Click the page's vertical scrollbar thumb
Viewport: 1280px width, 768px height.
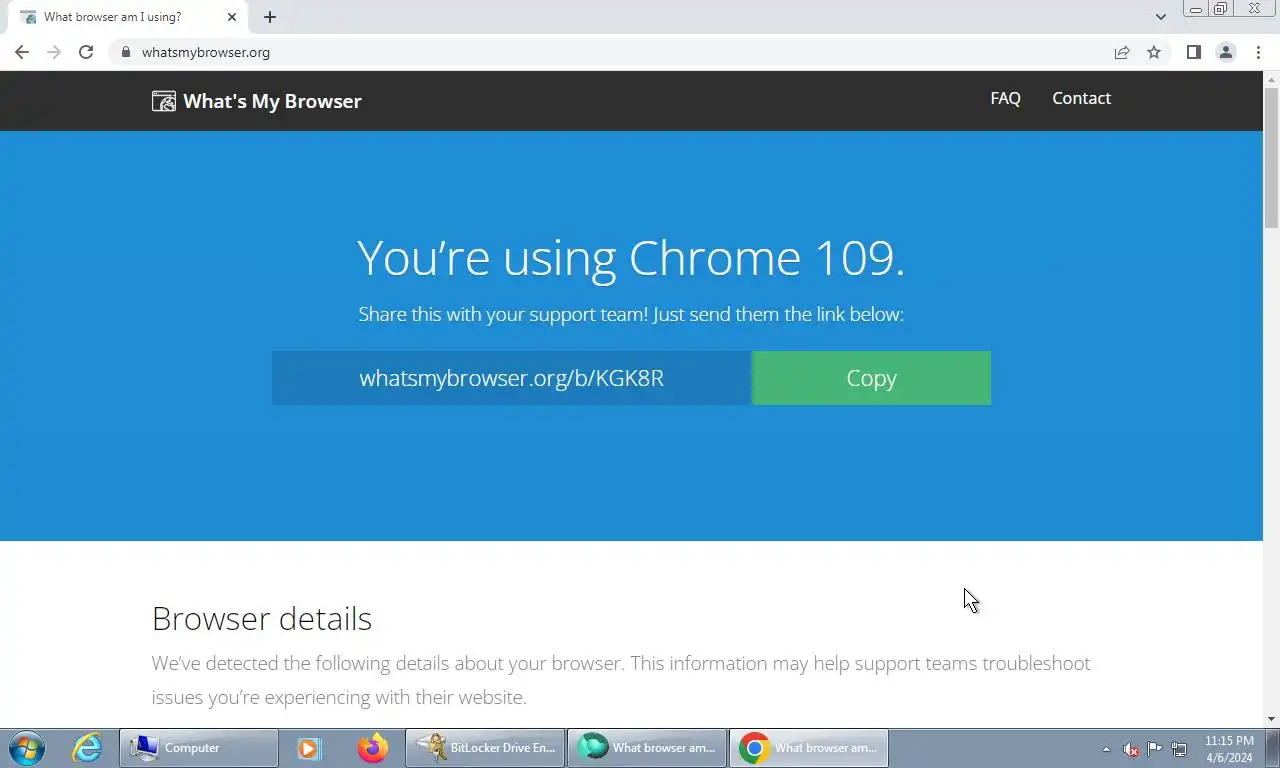[x=1272, y=157]
